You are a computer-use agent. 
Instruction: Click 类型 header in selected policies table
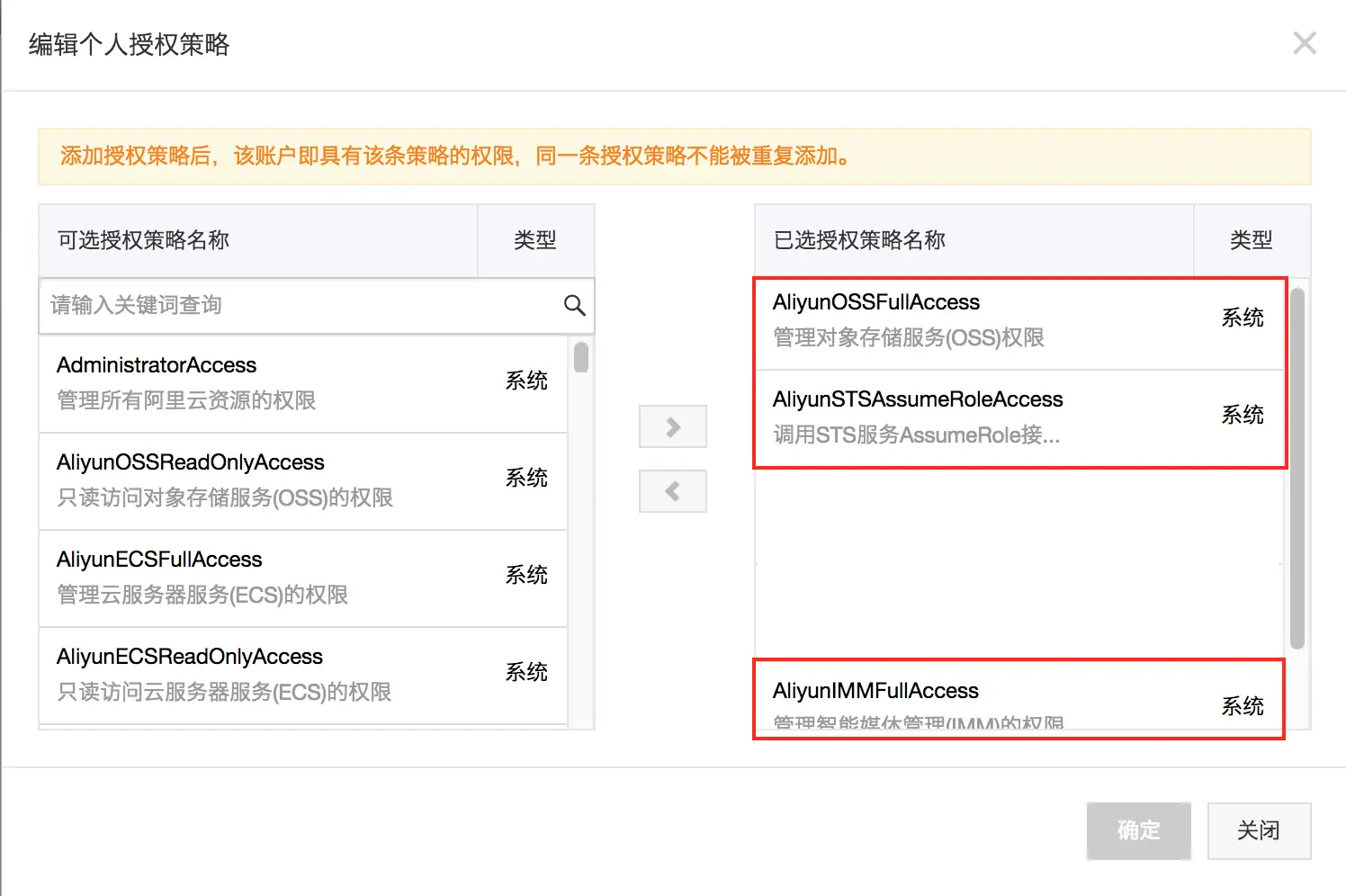point(1252,240)
